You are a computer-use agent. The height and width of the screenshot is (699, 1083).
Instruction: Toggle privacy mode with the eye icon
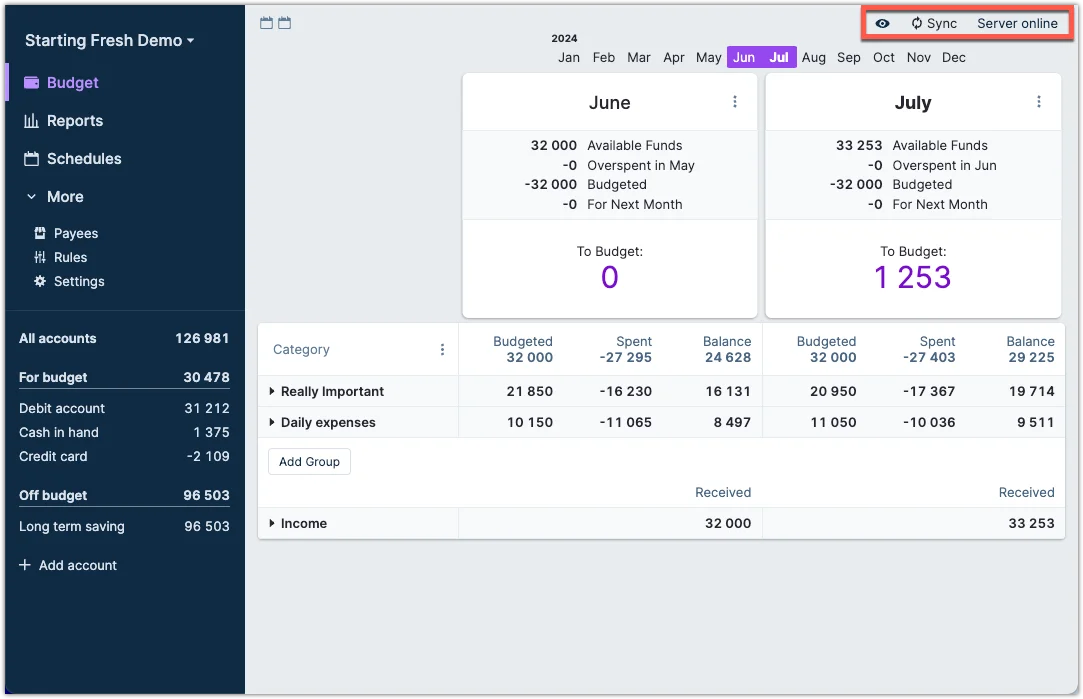883,22
